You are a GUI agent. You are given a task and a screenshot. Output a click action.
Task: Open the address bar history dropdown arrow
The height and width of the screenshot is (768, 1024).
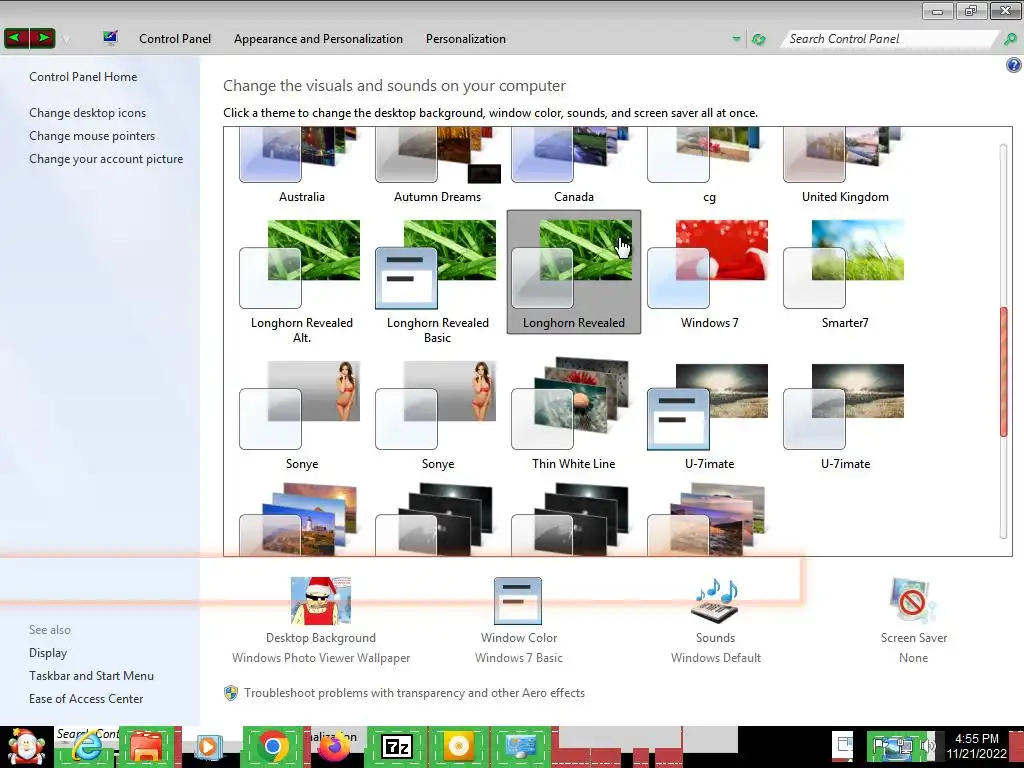(736, 39)
